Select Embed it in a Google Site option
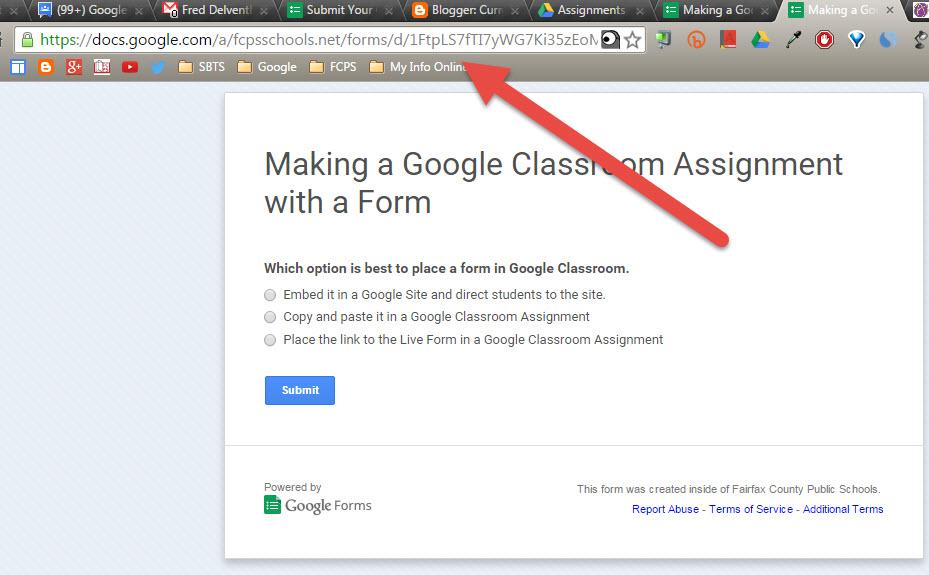The image size is (929, 575). [x=270, y=295]
